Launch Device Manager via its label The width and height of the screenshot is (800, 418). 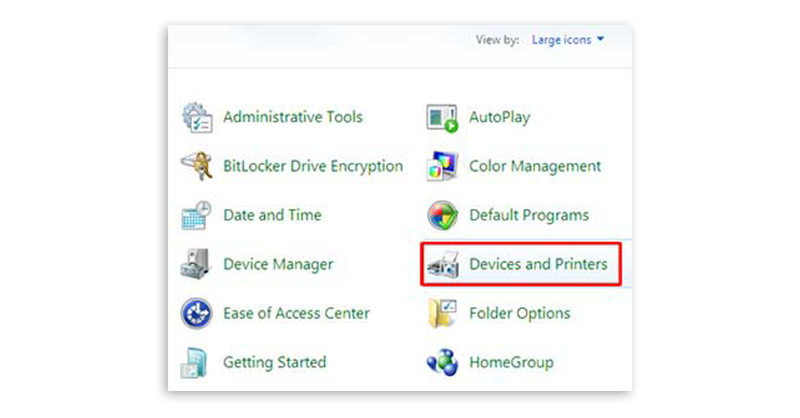pyautogui.click(x=278, y=264)
